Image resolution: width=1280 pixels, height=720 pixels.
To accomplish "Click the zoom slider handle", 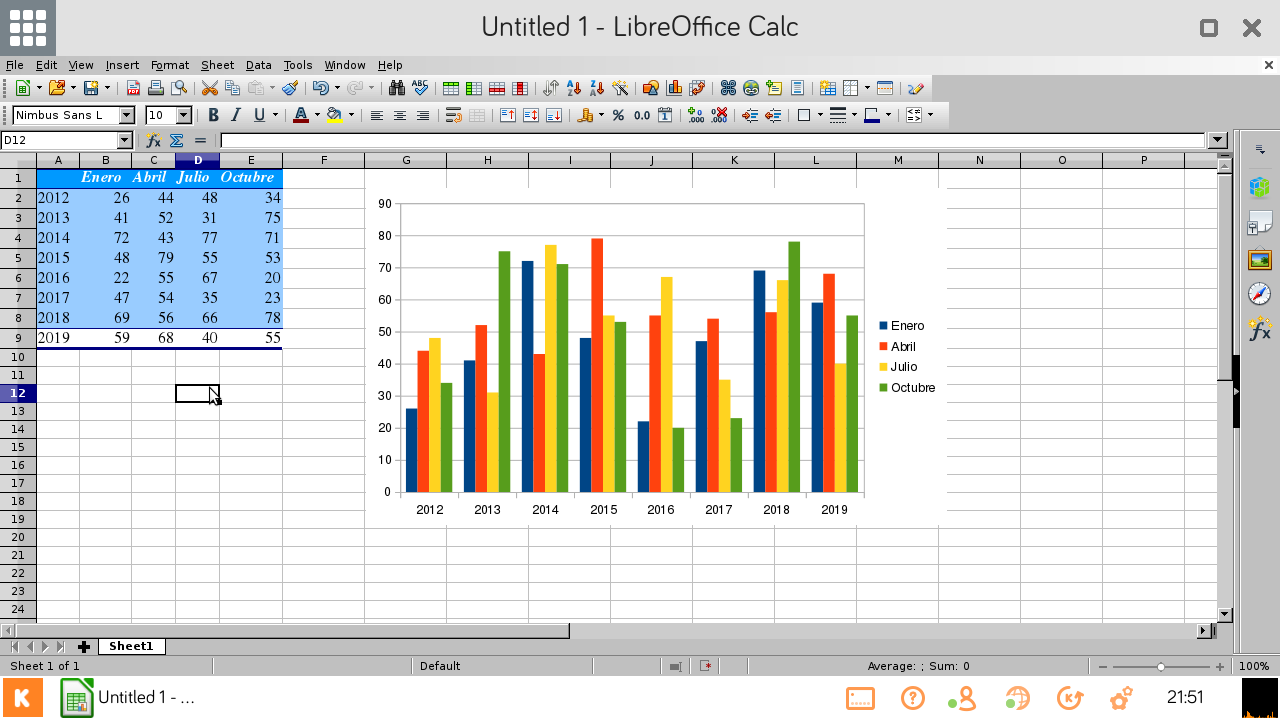I will coord(1160,666).
